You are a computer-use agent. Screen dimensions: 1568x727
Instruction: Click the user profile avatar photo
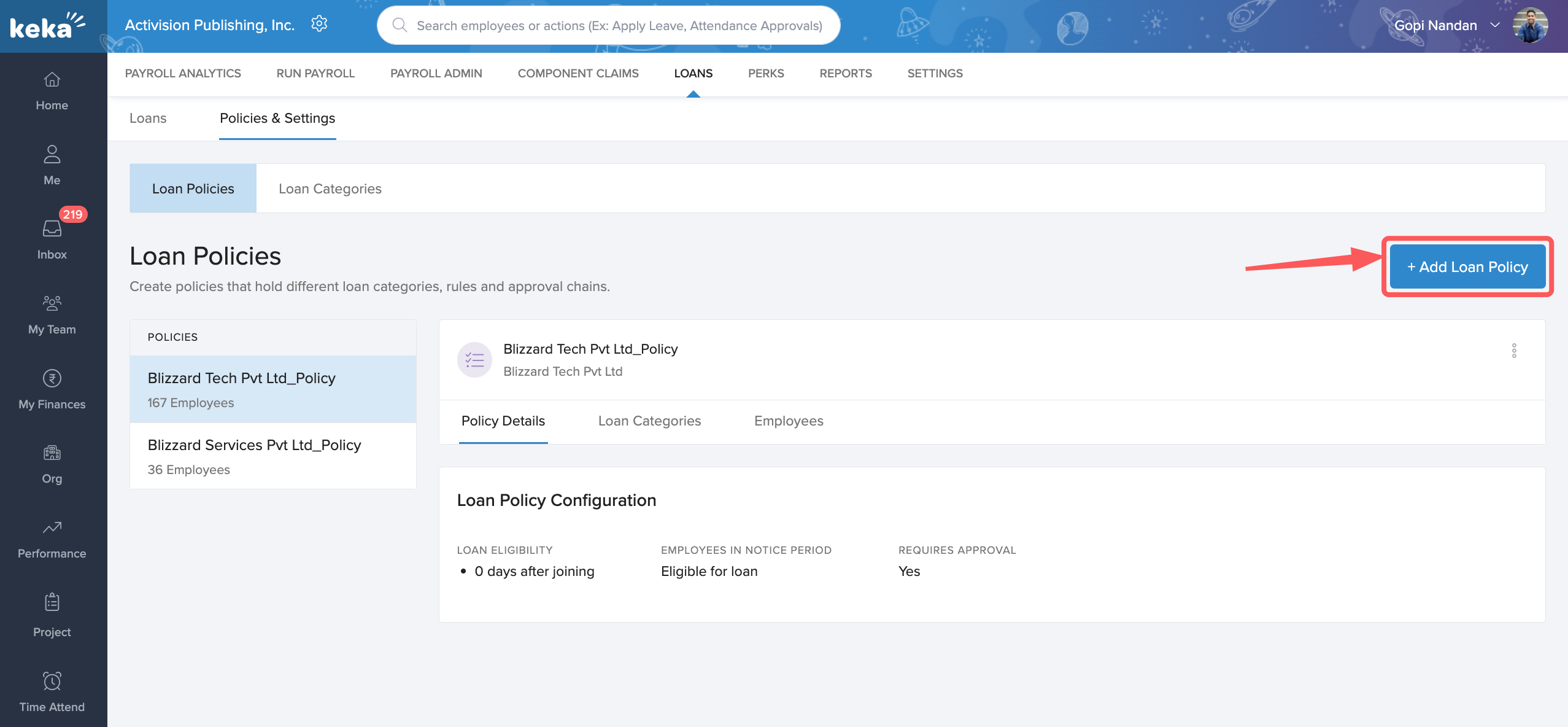(1530, 25)
